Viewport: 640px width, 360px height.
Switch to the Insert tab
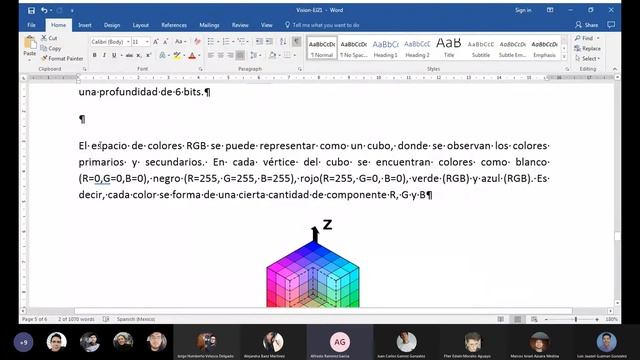click(85, 25)
